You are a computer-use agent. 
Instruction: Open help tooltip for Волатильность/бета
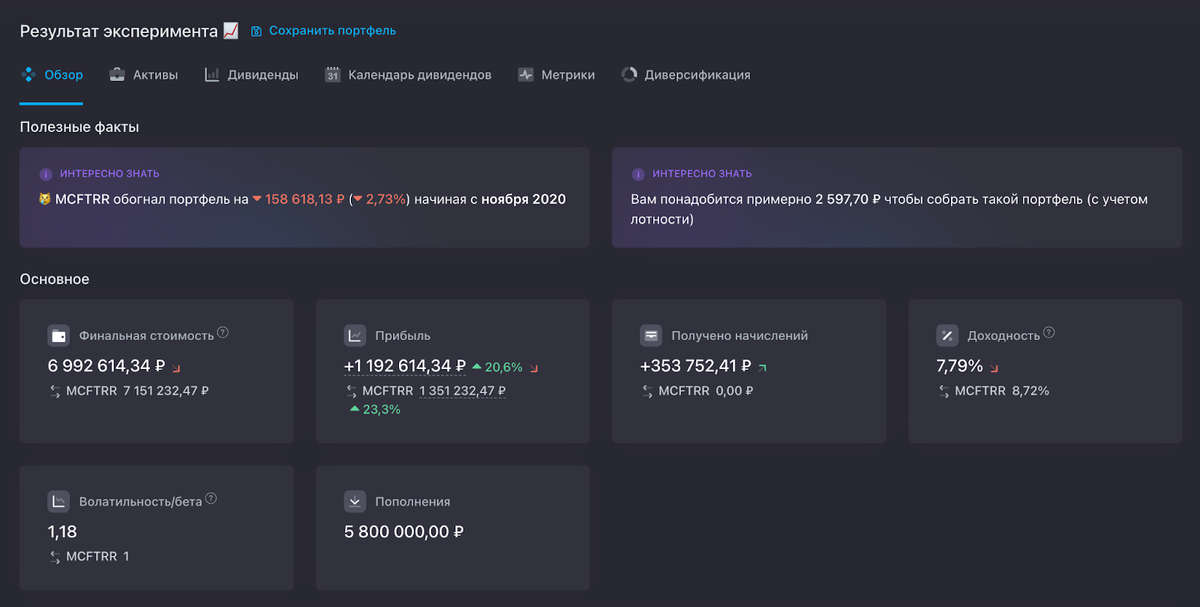pos(211,498)
